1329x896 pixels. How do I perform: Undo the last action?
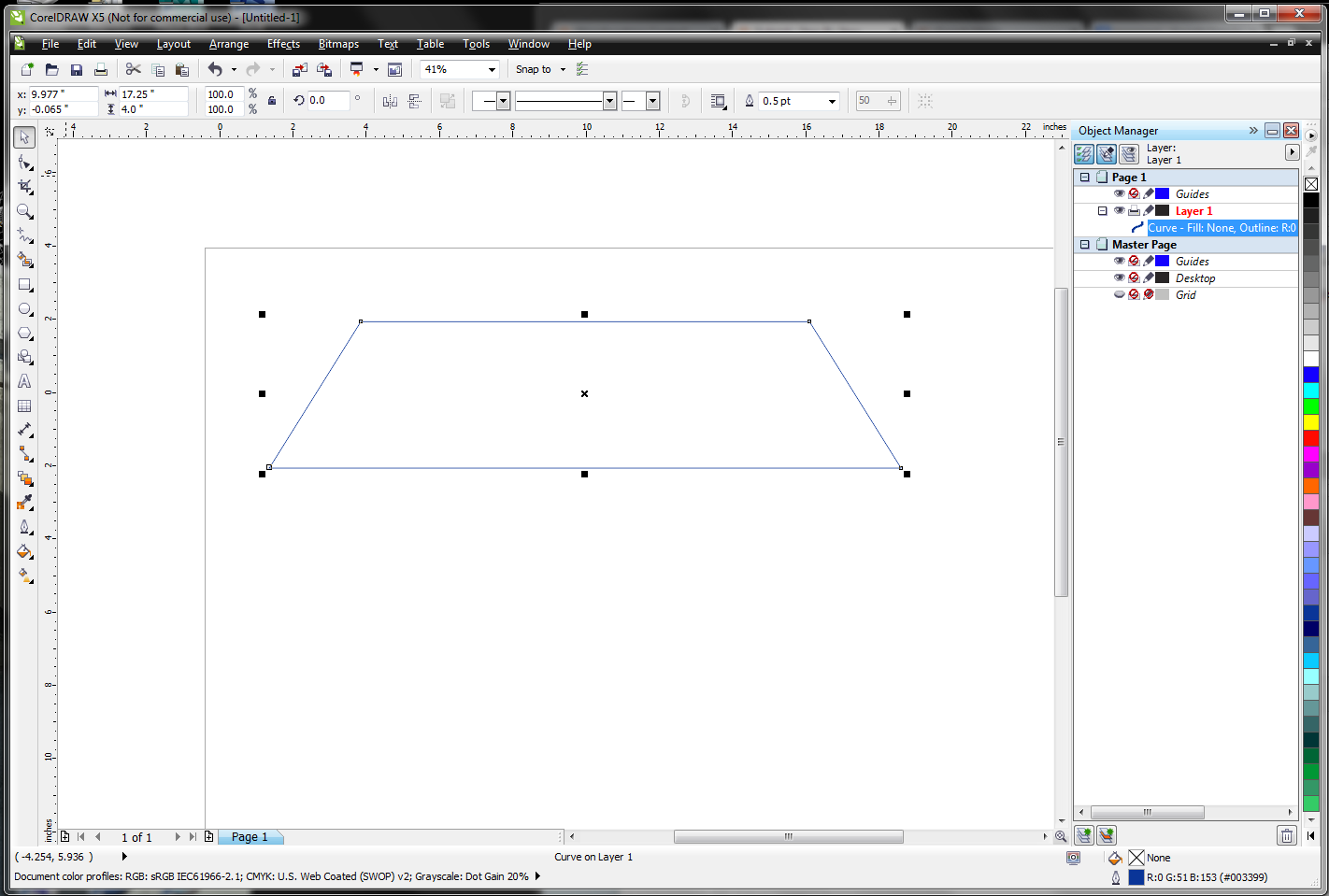[215, 69]
